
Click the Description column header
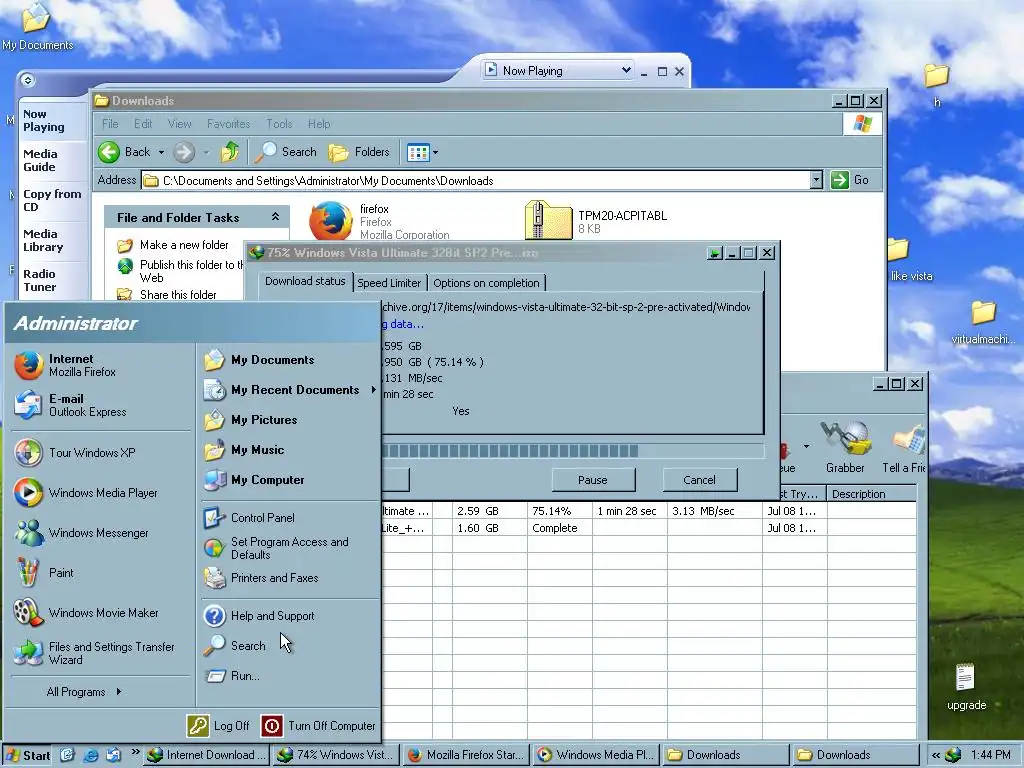tap(871, 494)
